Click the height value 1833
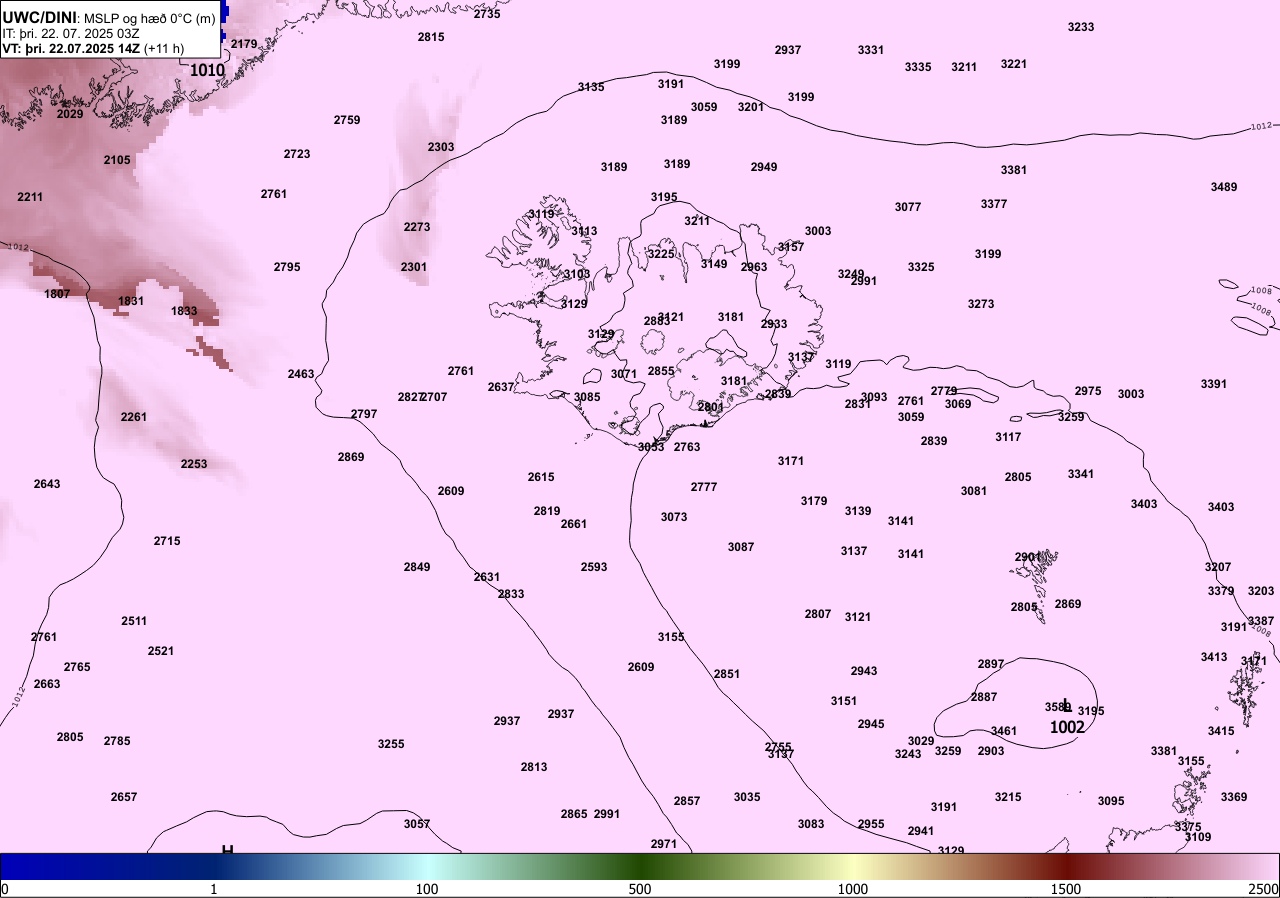Screen dimensions: 1280x898 coord(184,311)
